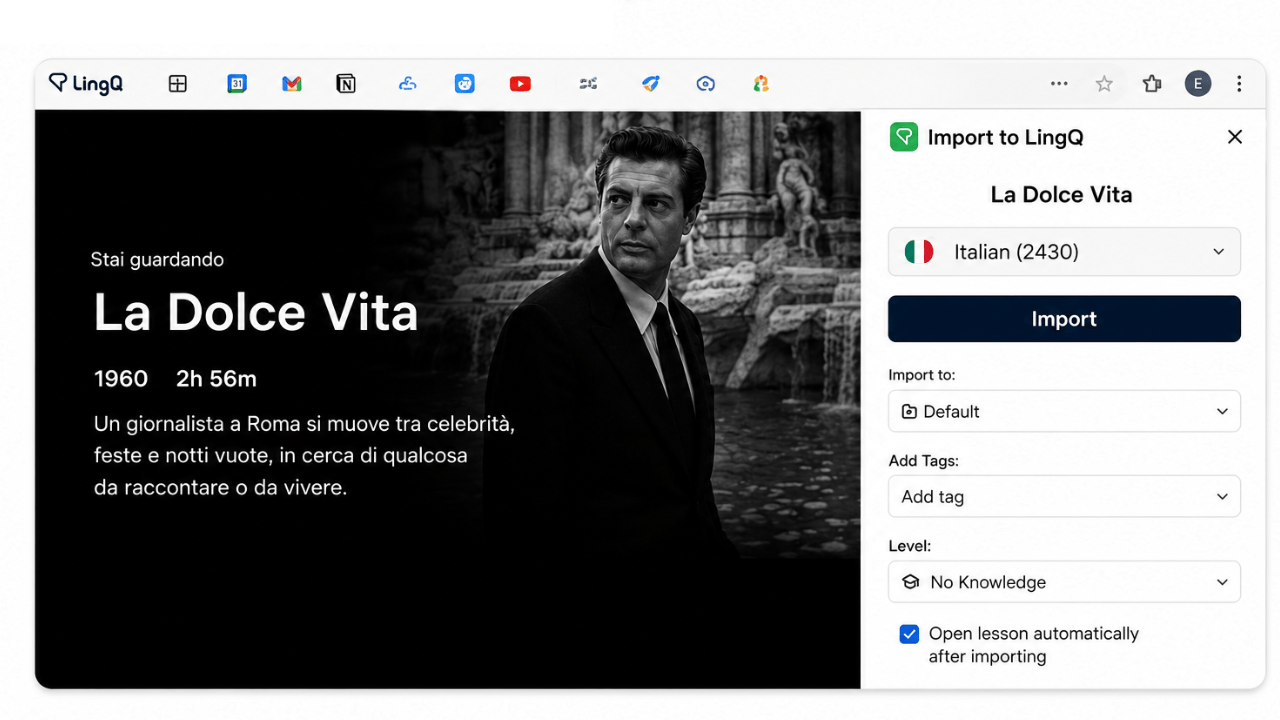Open the Gmail bookmark
This screenshot has height=720, width=1280.
[292, 84]
